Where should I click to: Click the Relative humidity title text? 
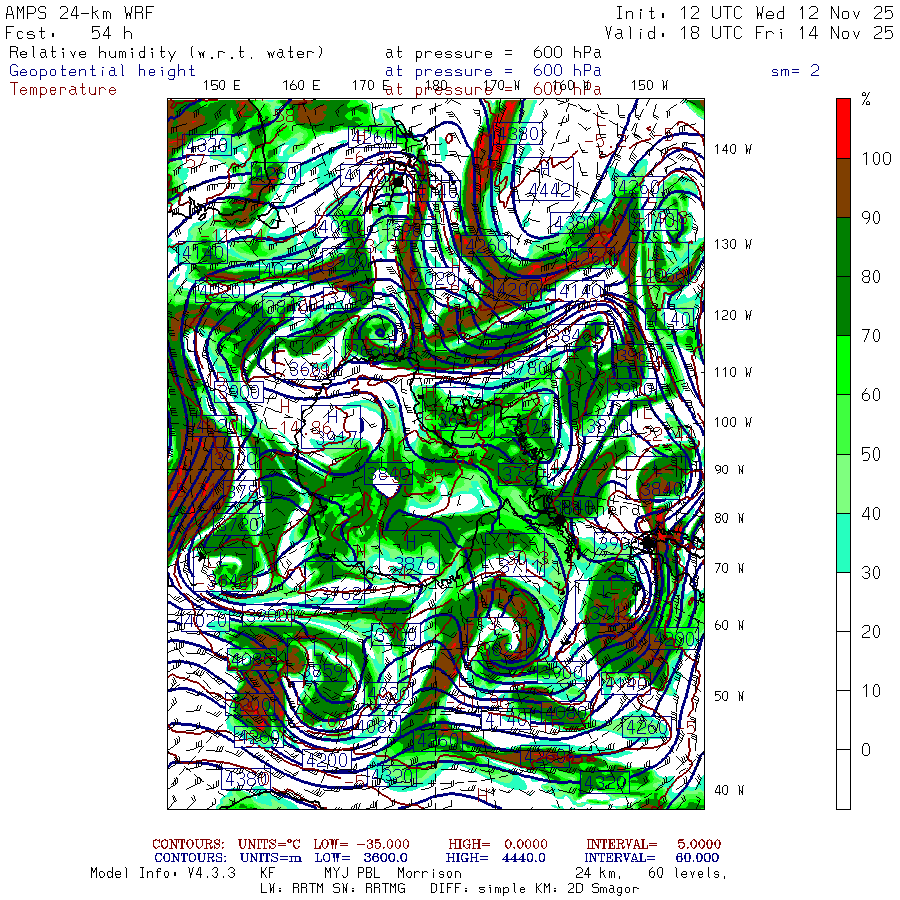167,53
